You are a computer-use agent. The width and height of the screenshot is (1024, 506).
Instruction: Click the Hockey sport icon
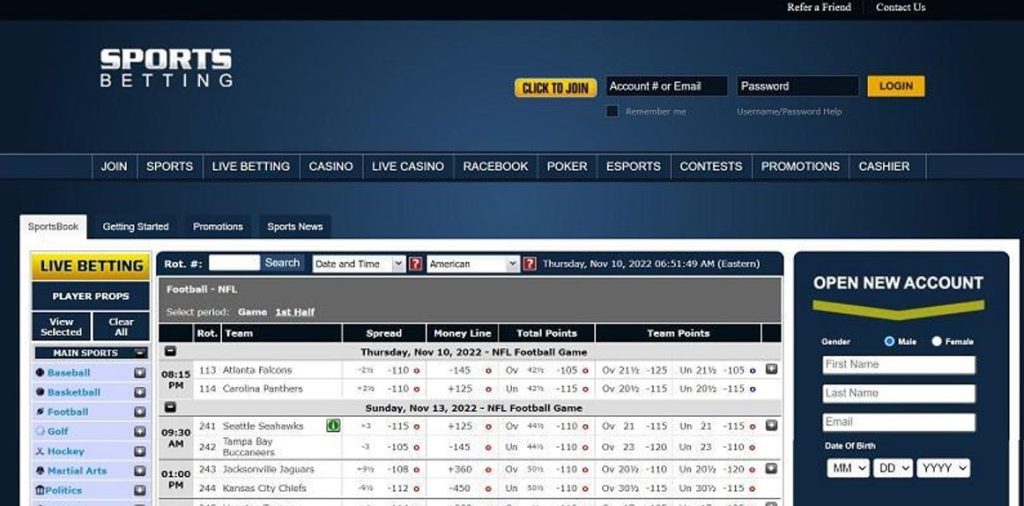coord(40,451)
